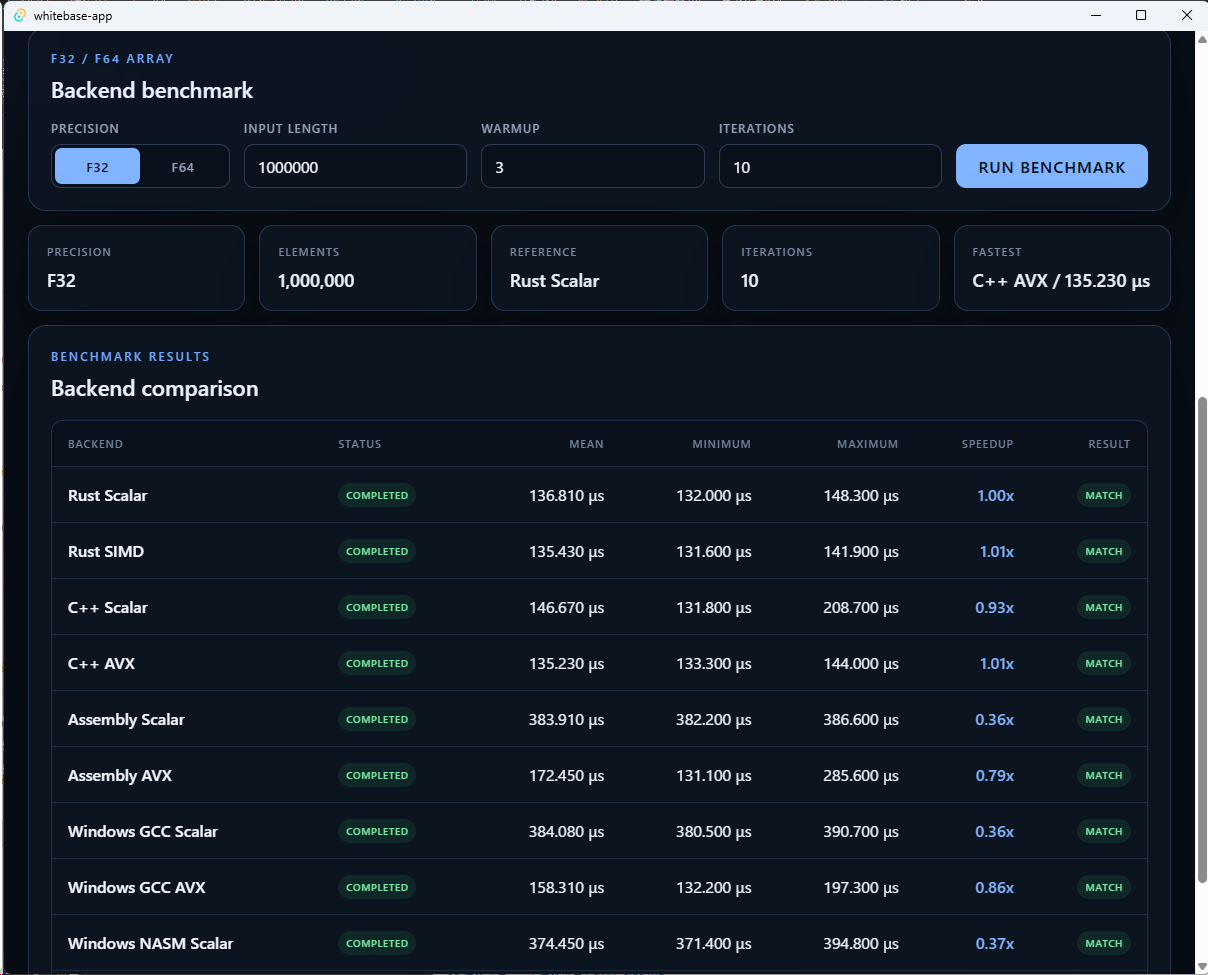Image resolution: width=1208 pixels, height=975 pixels.
Task: Click the Match badge for Rust SIMD
Action: [1104, 551]
